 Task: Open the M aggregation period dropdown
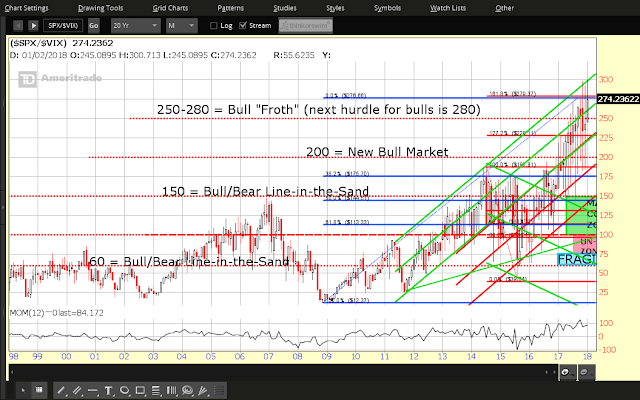point(182,26)
